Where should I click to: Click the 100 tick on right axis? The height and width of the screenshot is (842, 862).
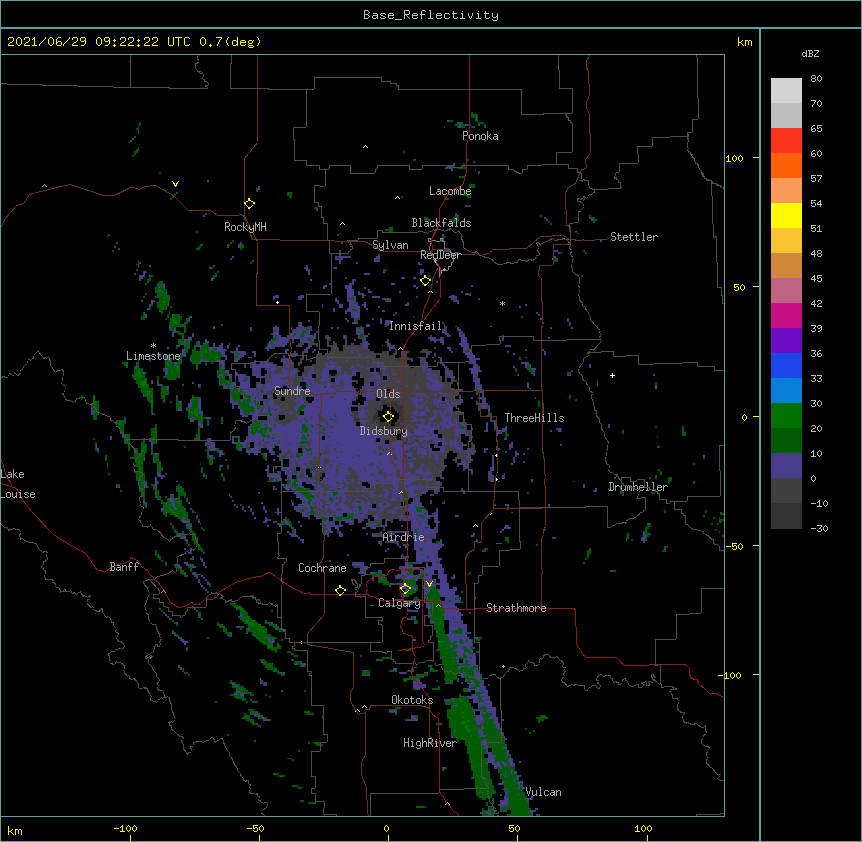point(734,158)
